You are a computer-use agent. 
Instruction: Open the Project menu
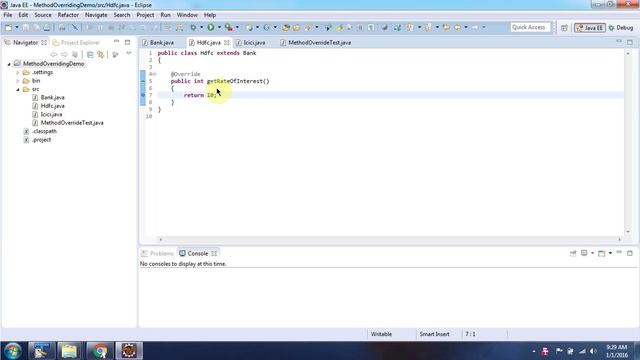point(145,15)
